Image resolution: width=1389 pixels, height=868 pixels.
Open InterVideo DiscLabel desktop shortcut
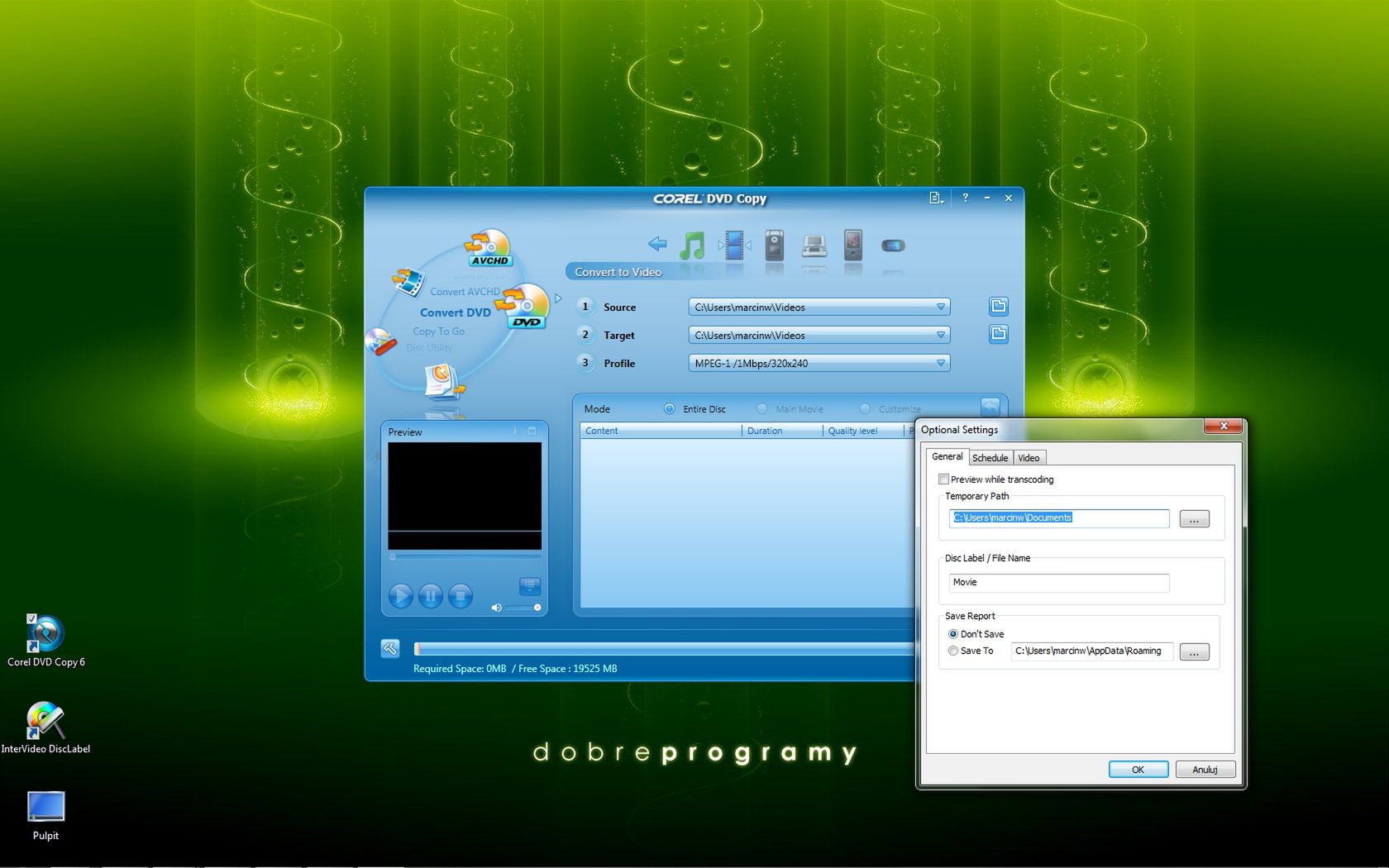[45, 727]
